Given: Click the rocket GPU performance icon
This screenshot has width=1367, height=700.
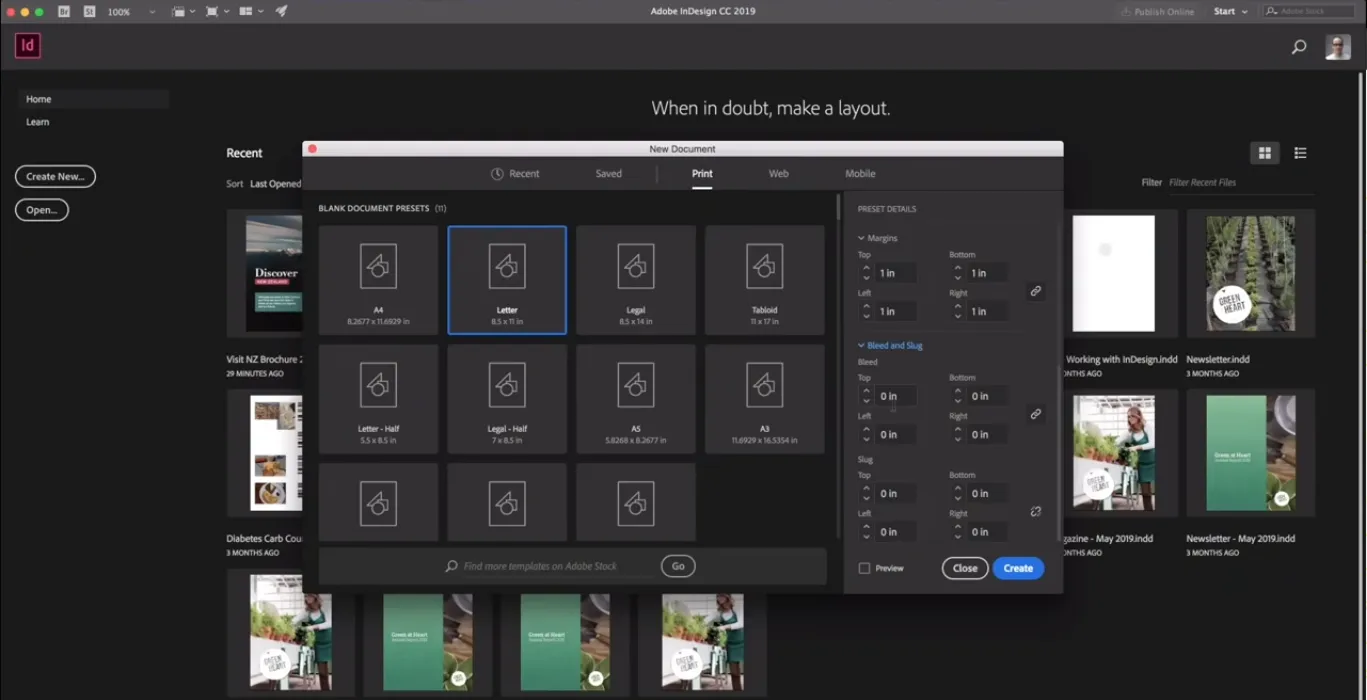Looking at the screenshot, I should tap(281, 12).
